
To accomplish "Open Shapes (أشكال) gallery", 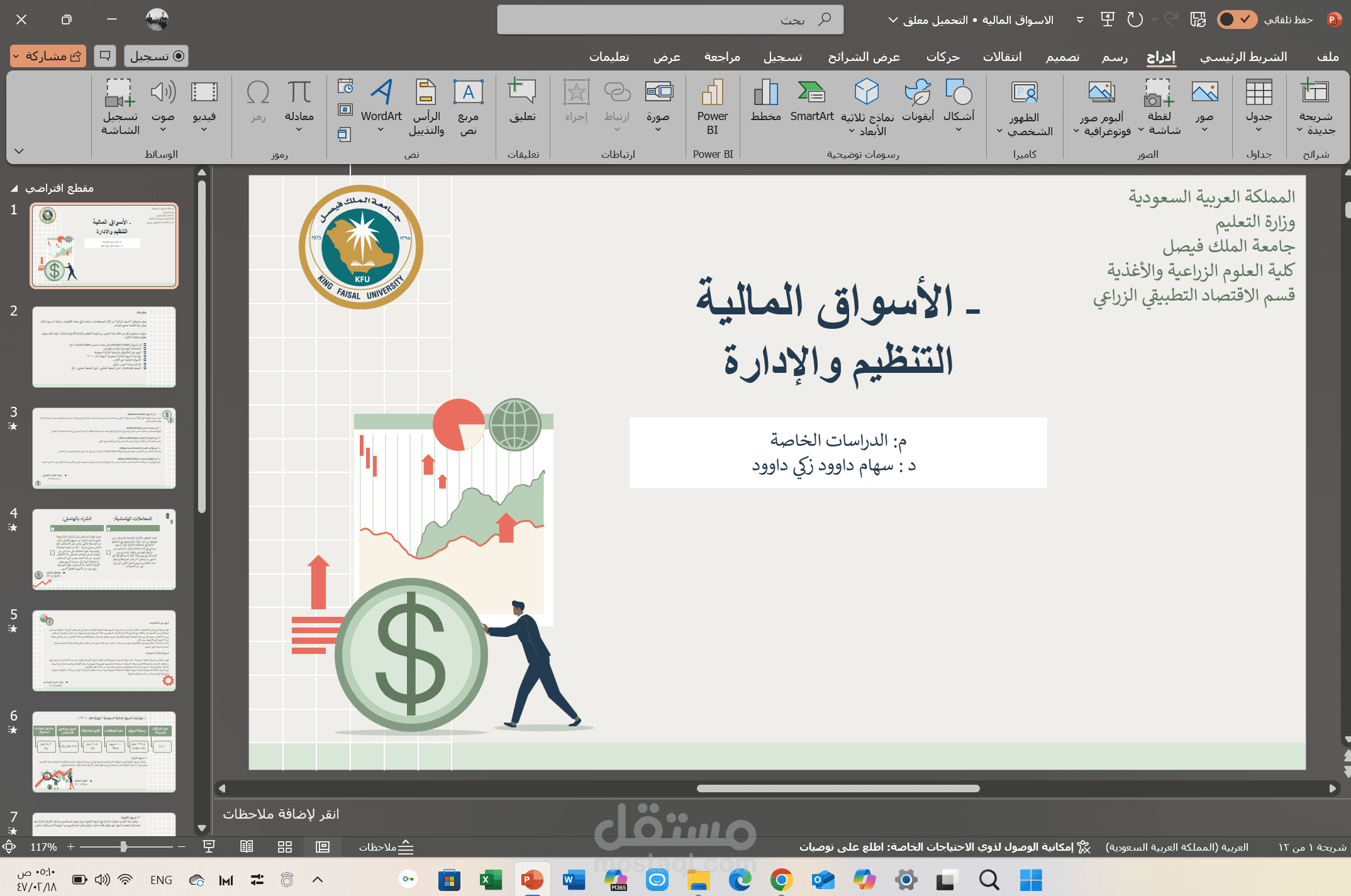I will [x=959, y=106].
